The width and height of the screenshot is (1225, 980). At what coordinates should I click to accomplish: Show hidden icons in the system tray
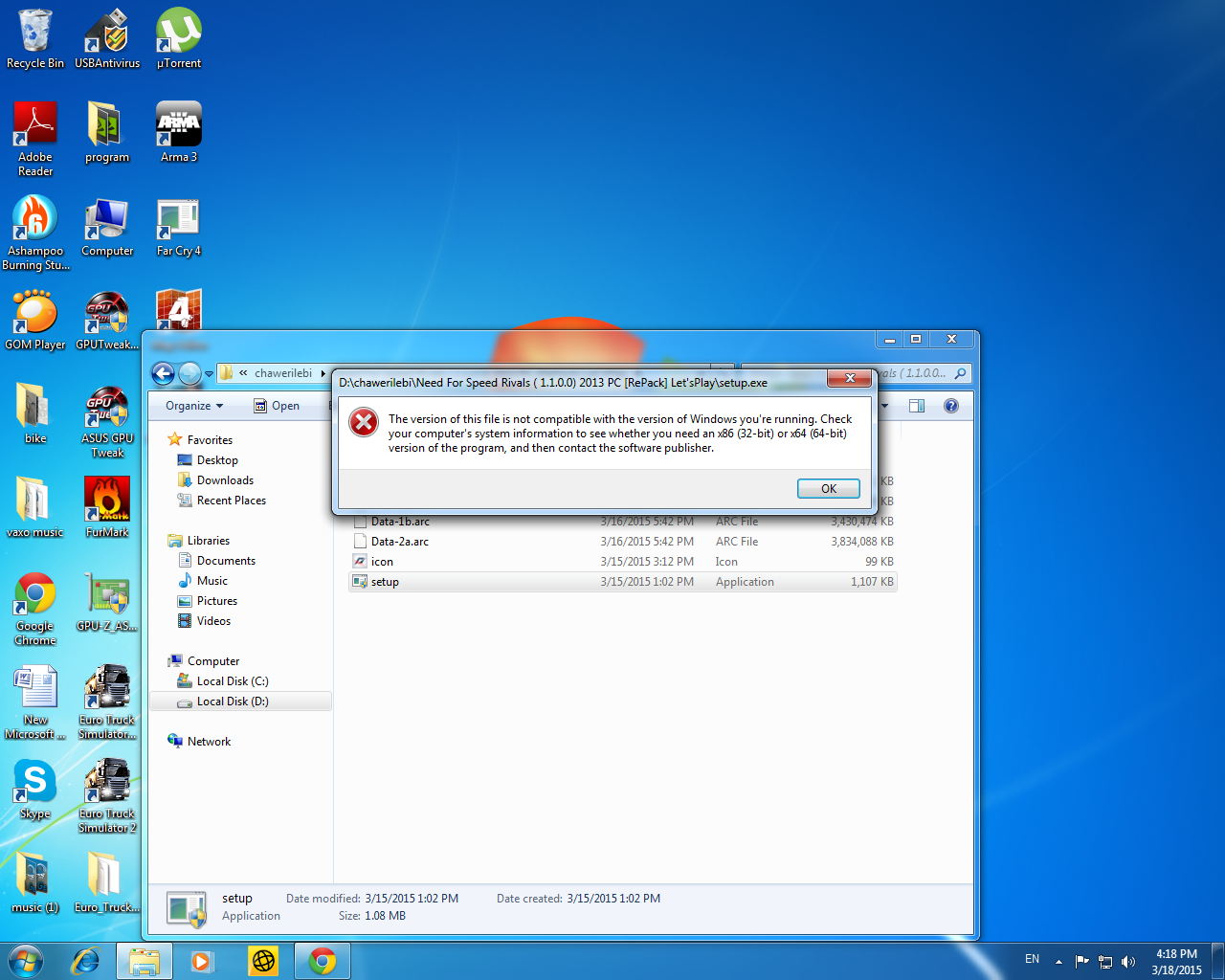(1058, 962)
